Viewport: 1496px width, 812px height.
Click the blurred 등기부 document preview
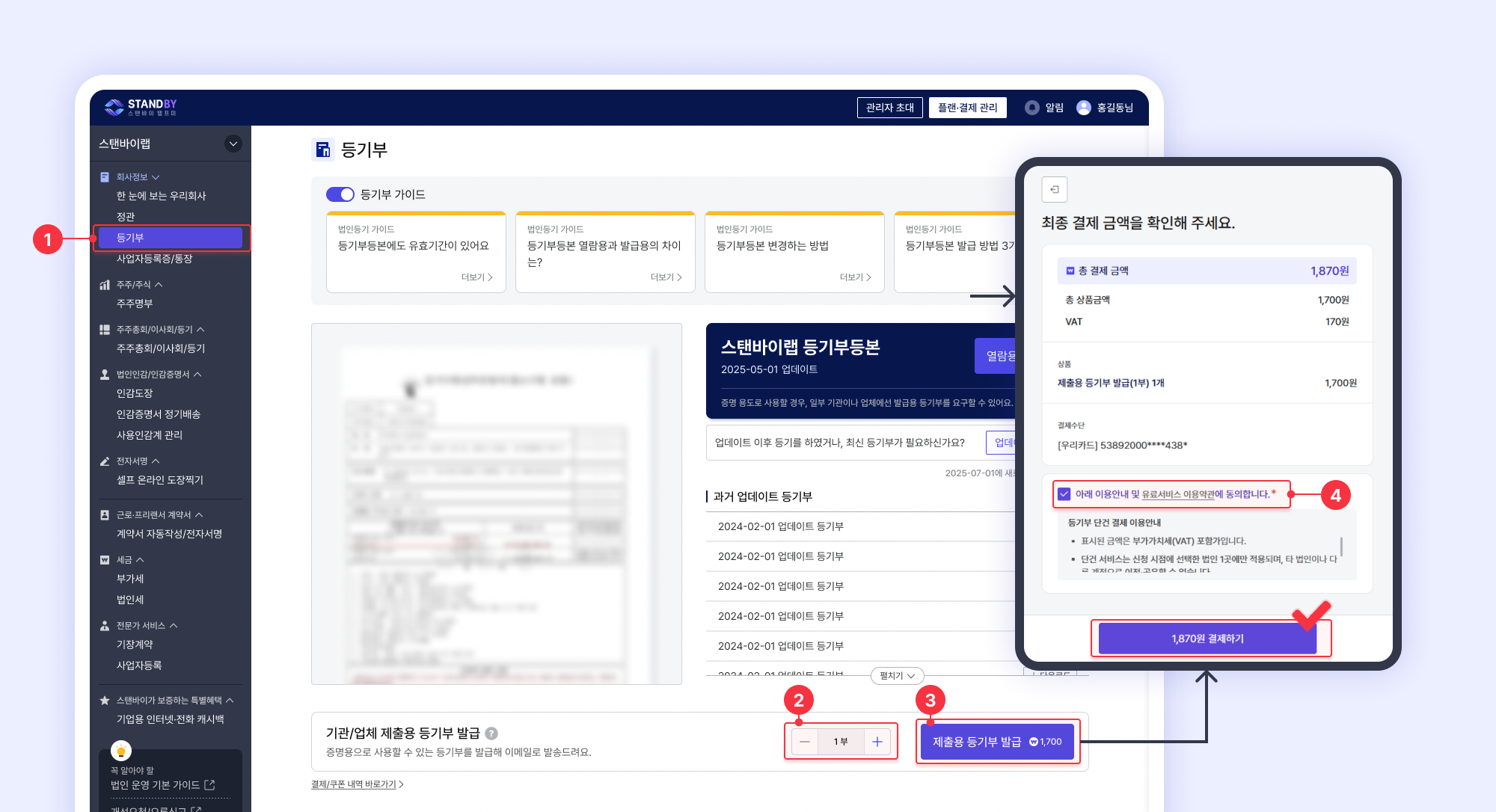tap(496, 503)
